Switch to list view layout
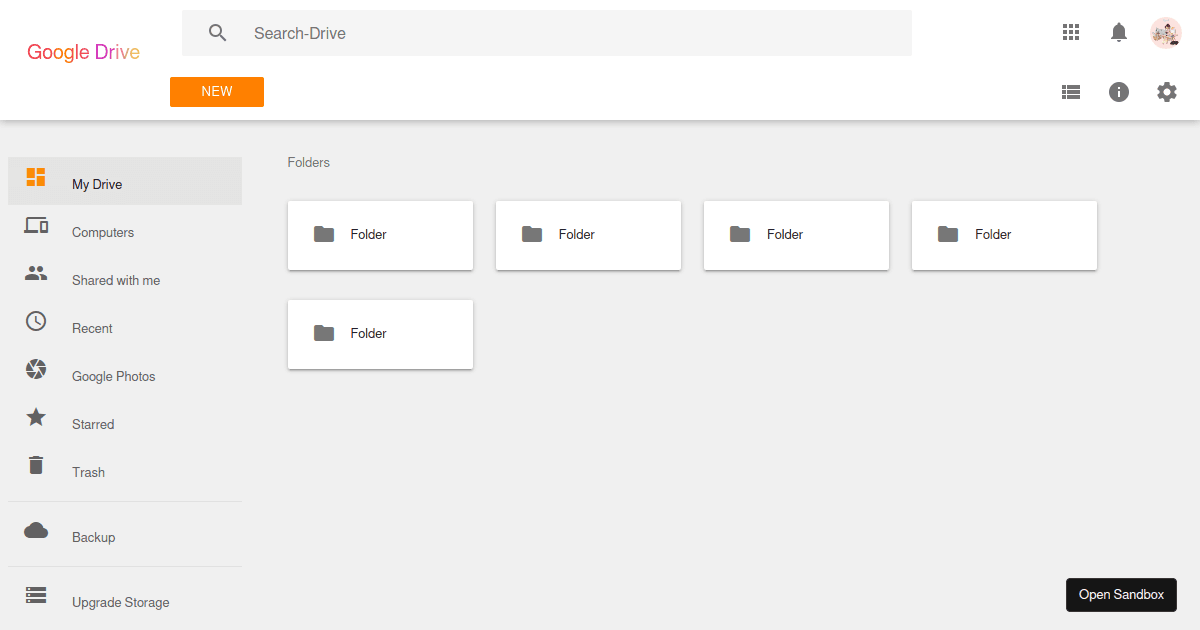This screenshot has width=1200, height=630. 1070,91
